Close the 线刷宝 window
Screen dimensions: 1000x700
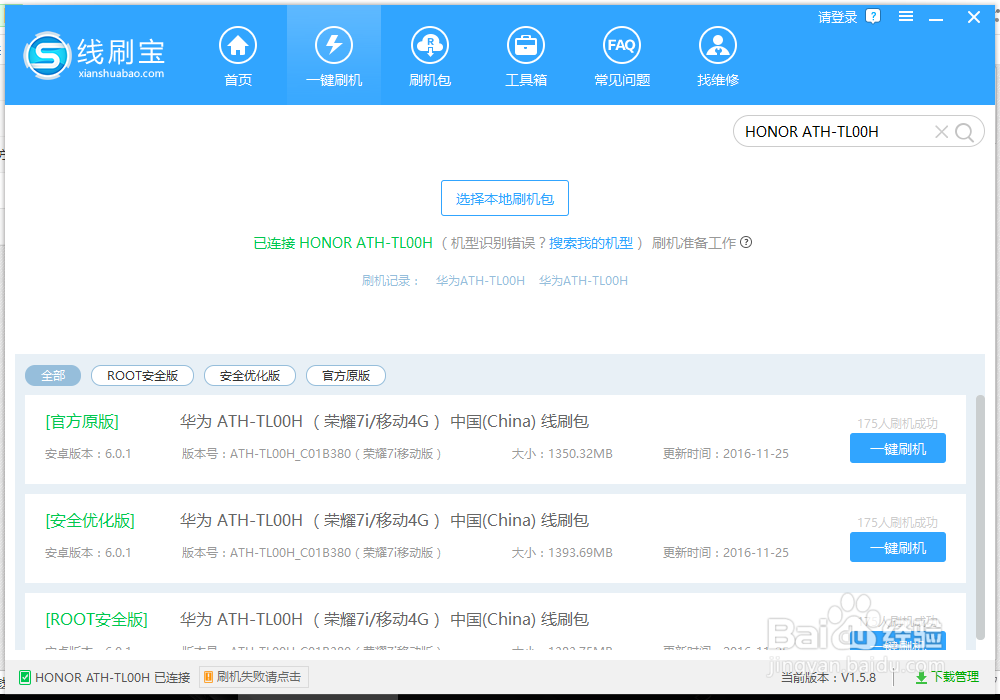coord(973,17)
